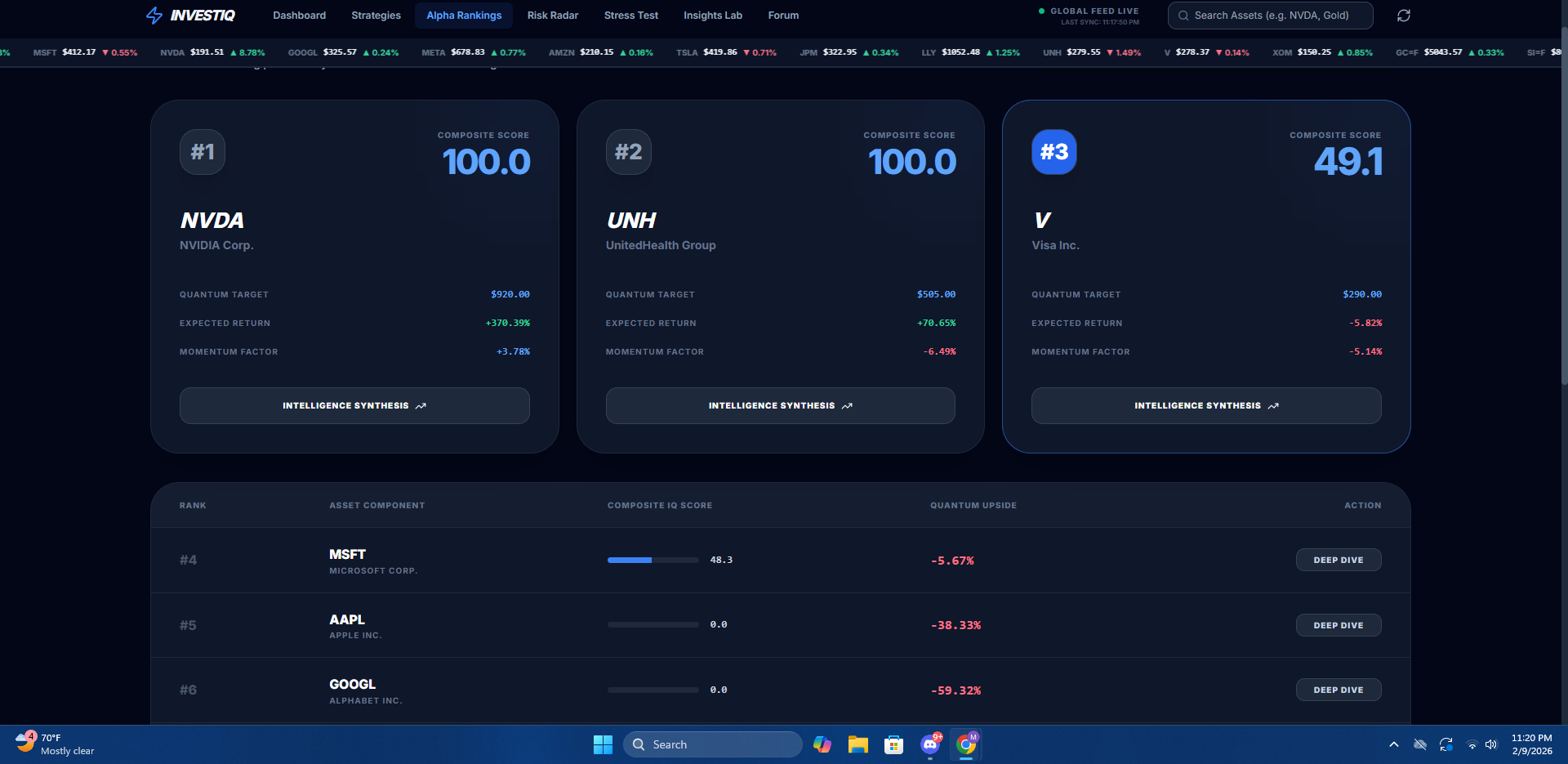Open Intelligence Synthesis for NVDA
The width and height of the screenshot is (1568, 764).
point(354,406)
